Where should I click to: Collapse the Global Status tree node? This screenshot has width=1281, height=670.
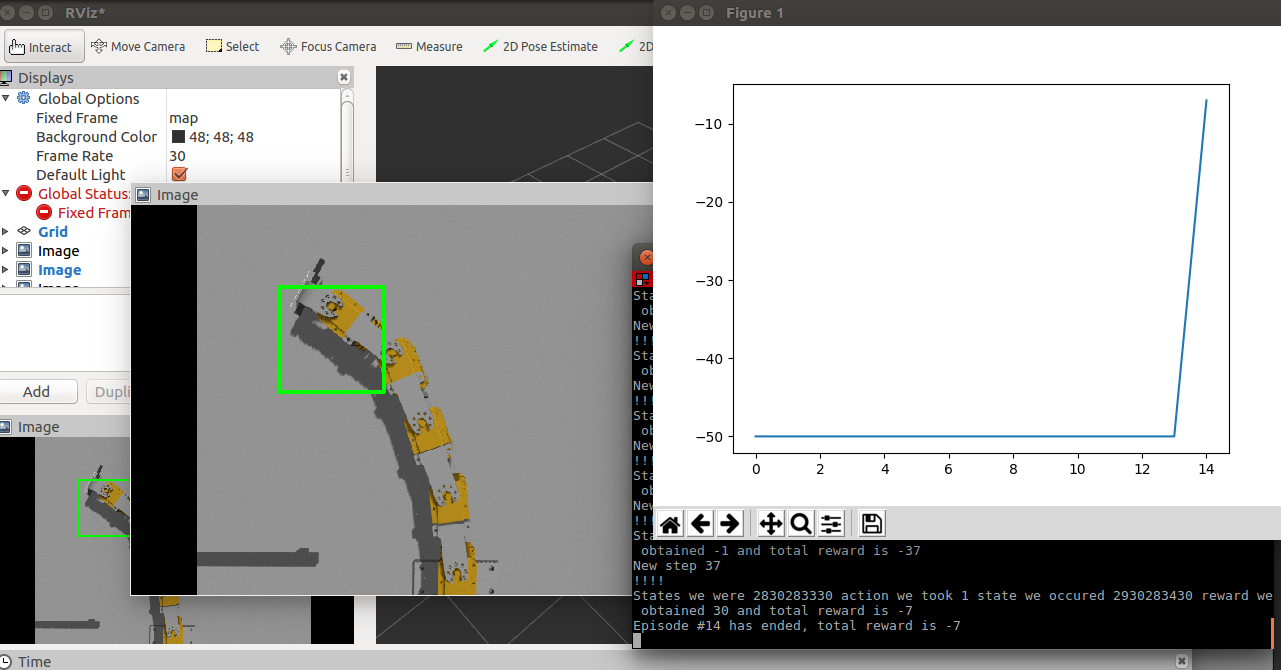[6, 193]
